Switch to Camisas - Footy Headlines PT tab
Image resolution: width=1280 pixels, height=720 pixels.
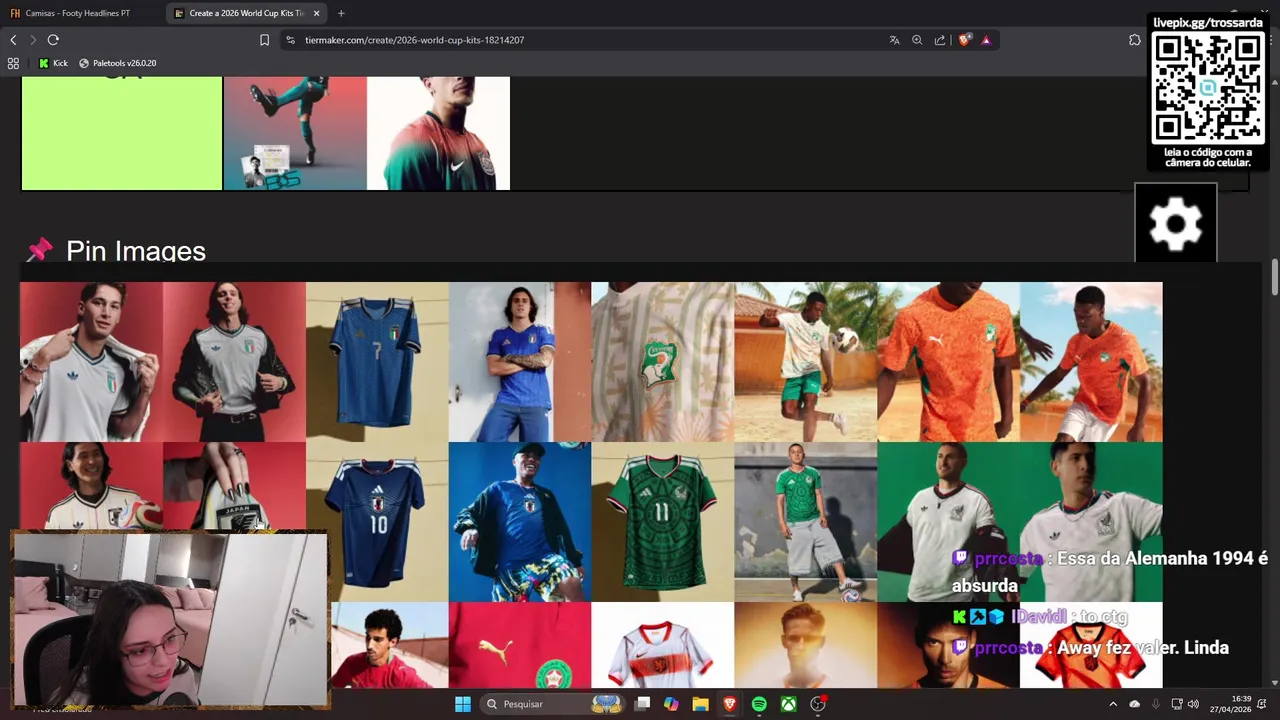(78, 13)
